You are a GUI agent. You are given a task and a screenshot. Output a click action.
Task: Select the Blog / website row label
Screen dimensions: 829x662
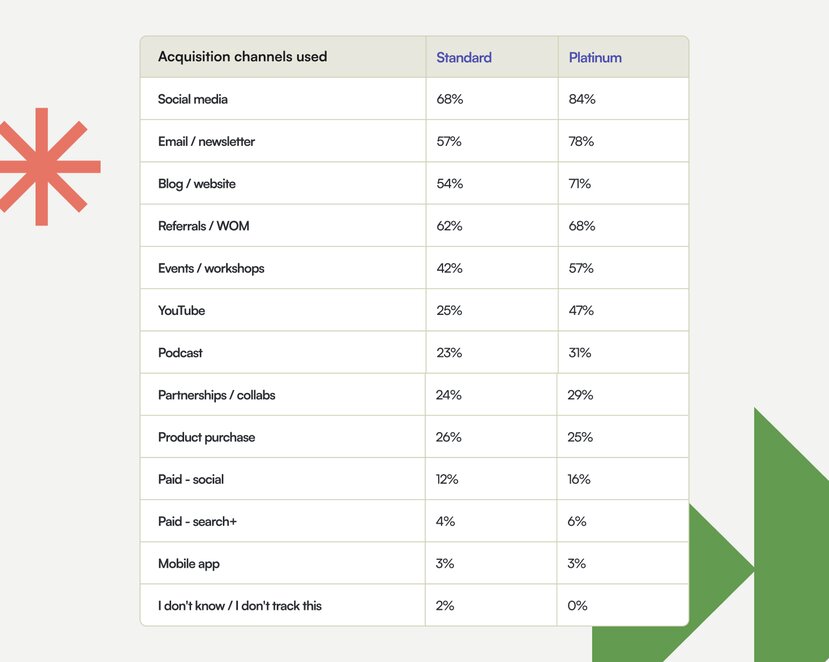(x=197, y=183)
